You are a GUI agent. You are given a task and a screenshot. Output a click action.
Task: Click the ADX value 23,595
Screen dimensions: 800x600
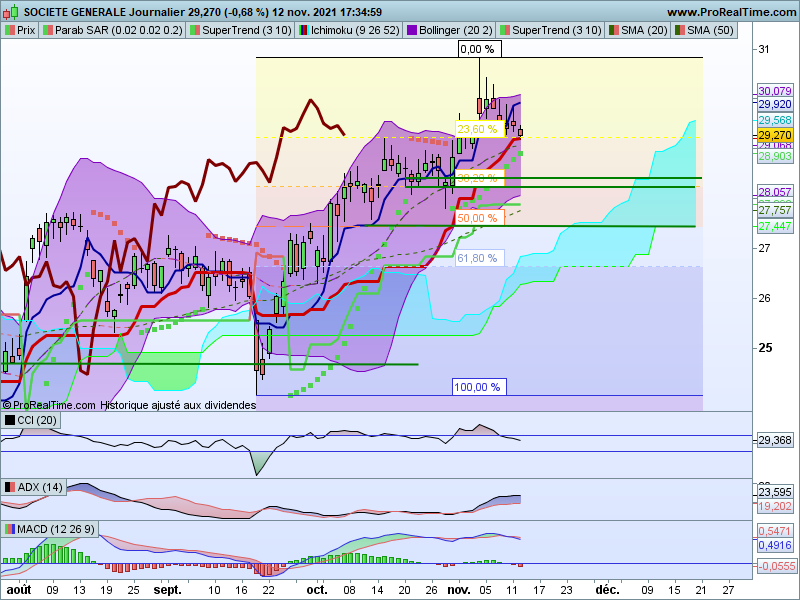click(774, 492)
